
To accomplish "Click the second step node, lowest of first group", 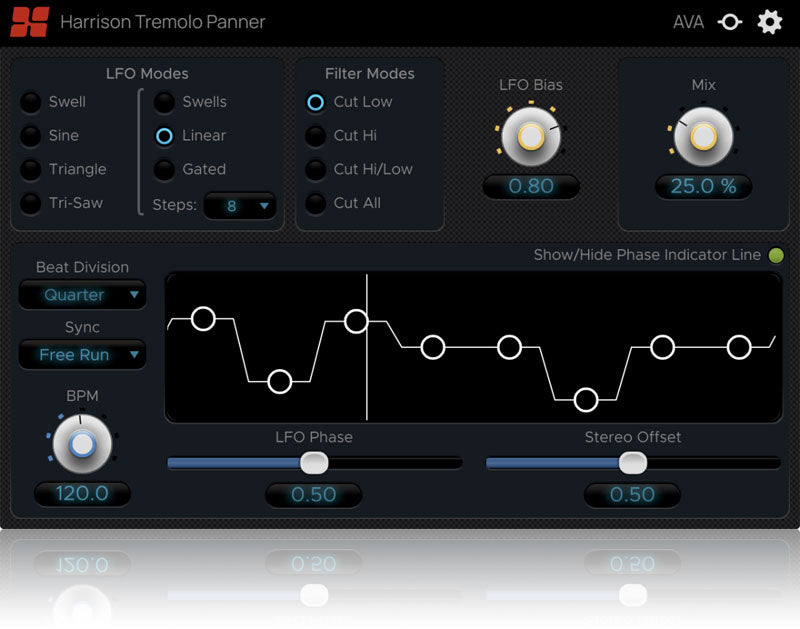I will 280,382.
